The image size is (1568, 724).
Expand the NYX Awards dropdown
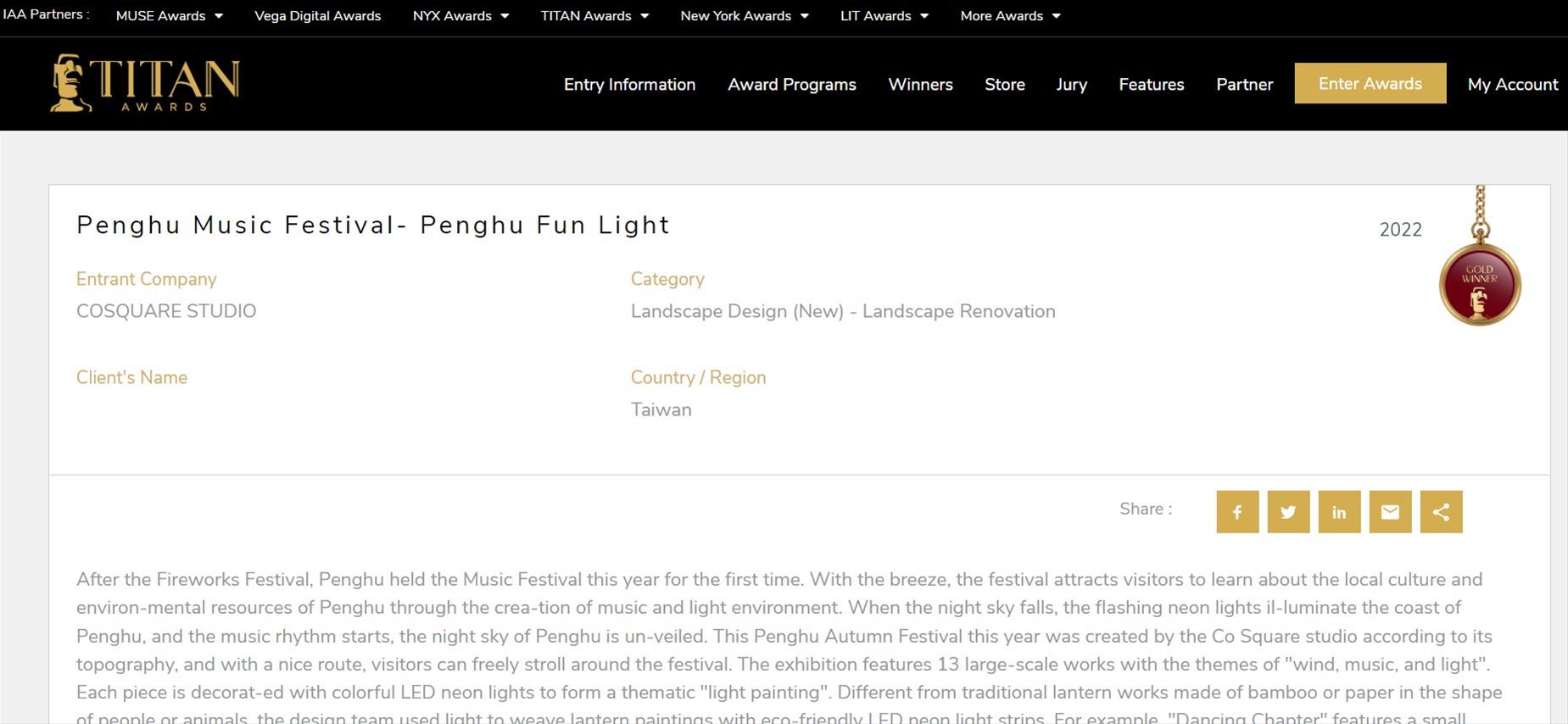(x=460, y=16)
